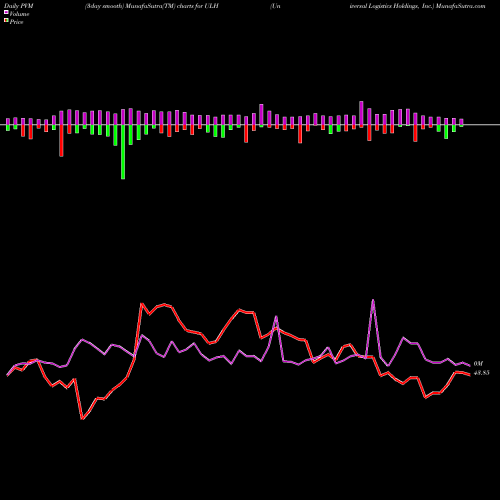Click the magenta Volume legend swatch
500x500 pixels.
click(6, 13)
